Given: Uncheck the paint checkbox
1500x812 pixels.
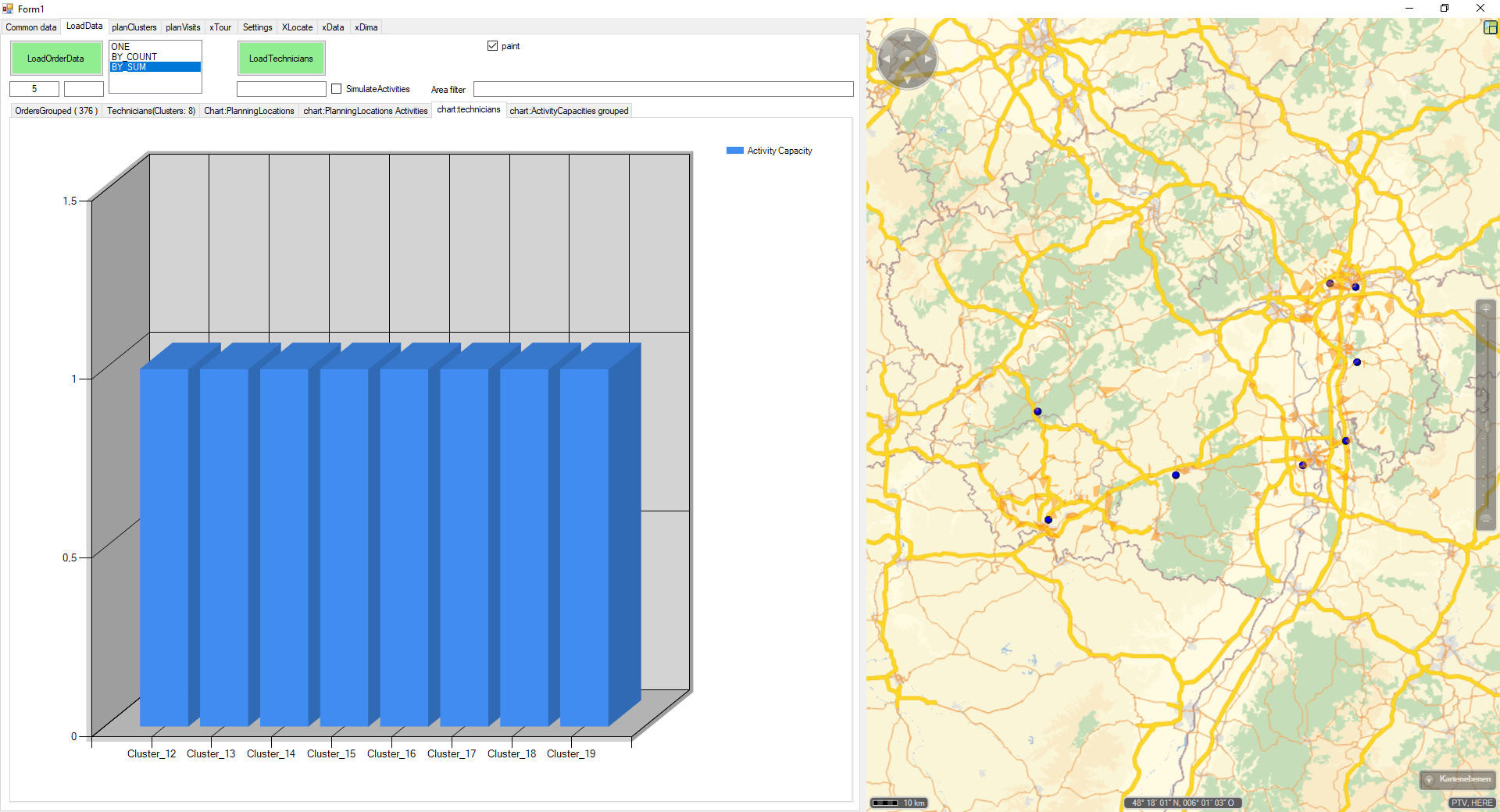Looking at the screenshot, I should click(492, 46).
